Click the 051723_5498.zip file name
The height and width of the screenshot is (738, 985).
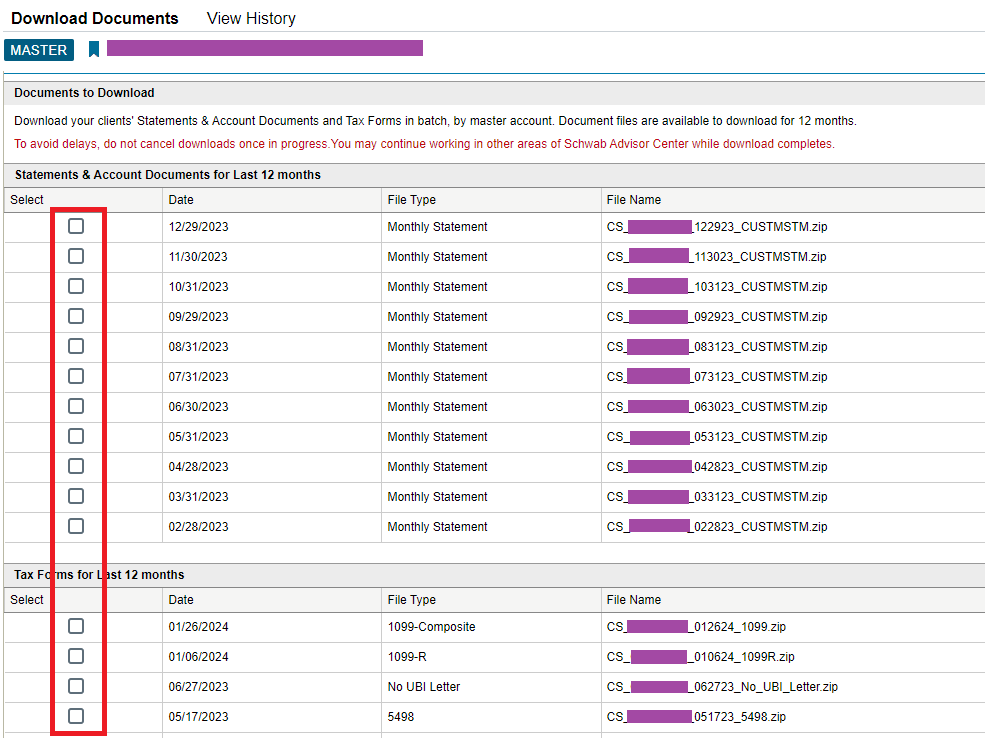click(698, 717)
